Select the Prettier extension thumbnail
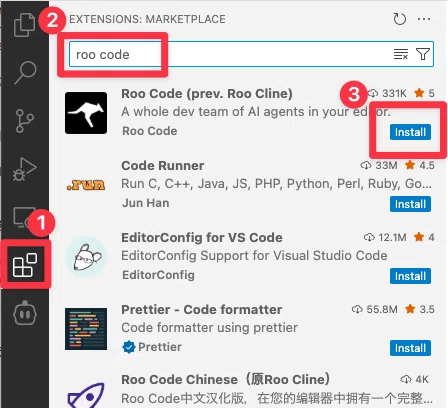 point(86,329)
